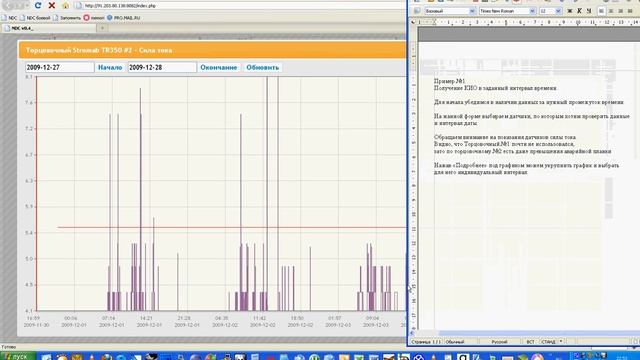Open the bookmark with the red circle icon
640x360 pixels.
[x=94, y=18]
